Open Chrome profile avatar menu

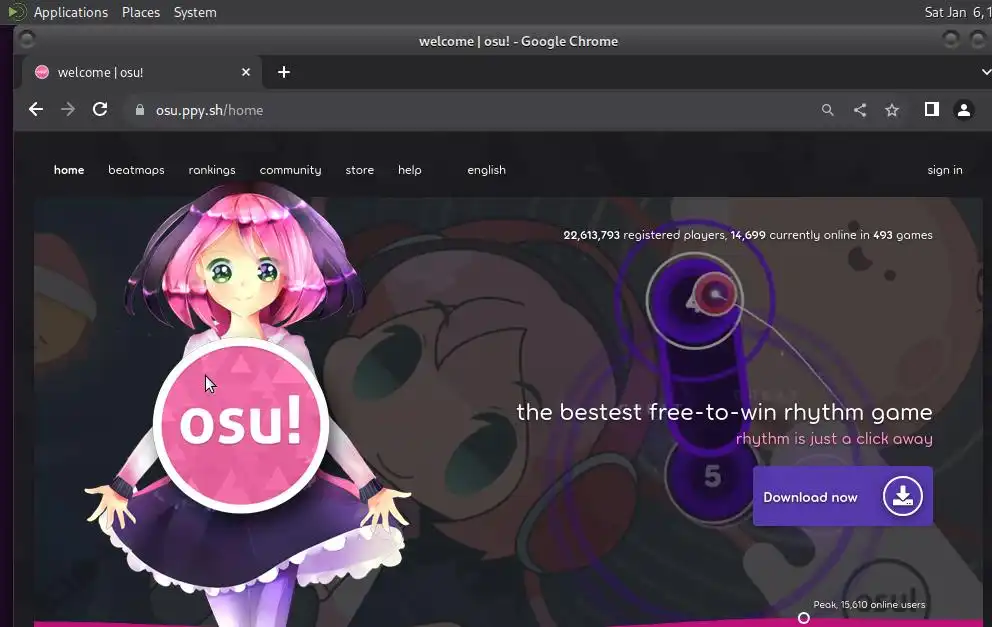[x=964, y=110]
